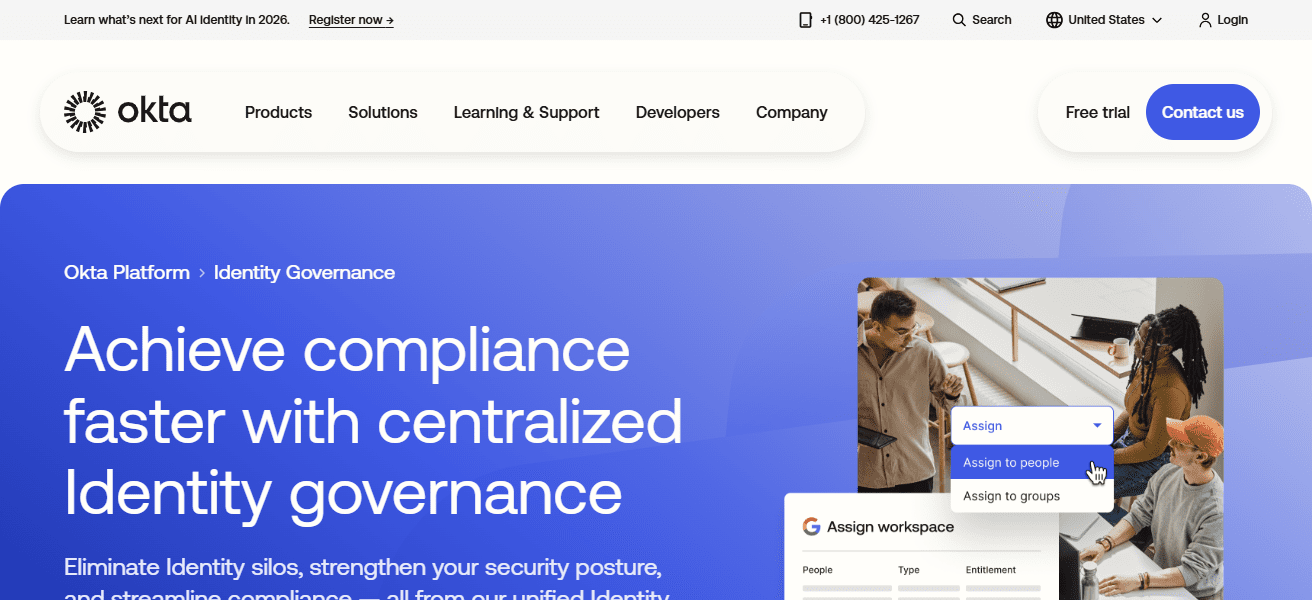
Task: Click the Google G icon in Assign workspace
Action: [811, 527]
